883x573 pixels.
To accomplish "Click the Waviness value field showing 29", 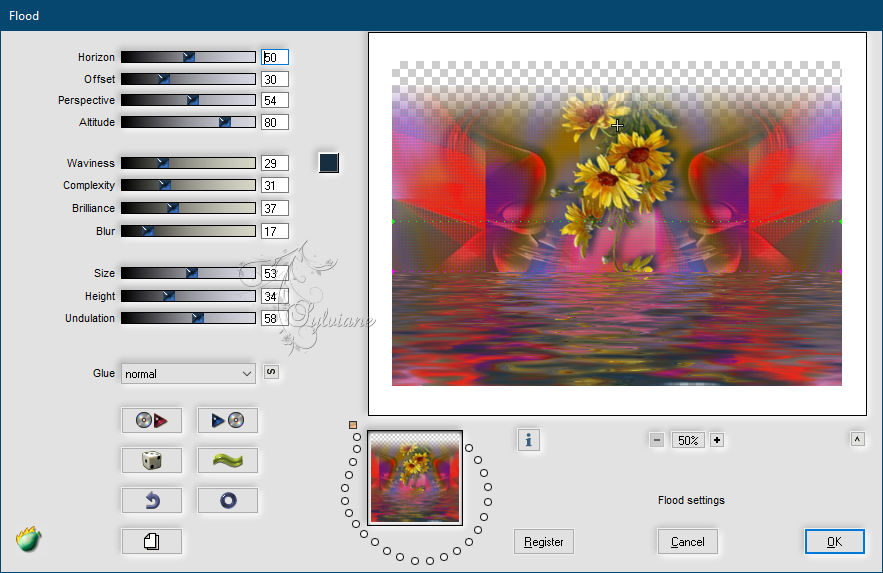I will [275, 163].
